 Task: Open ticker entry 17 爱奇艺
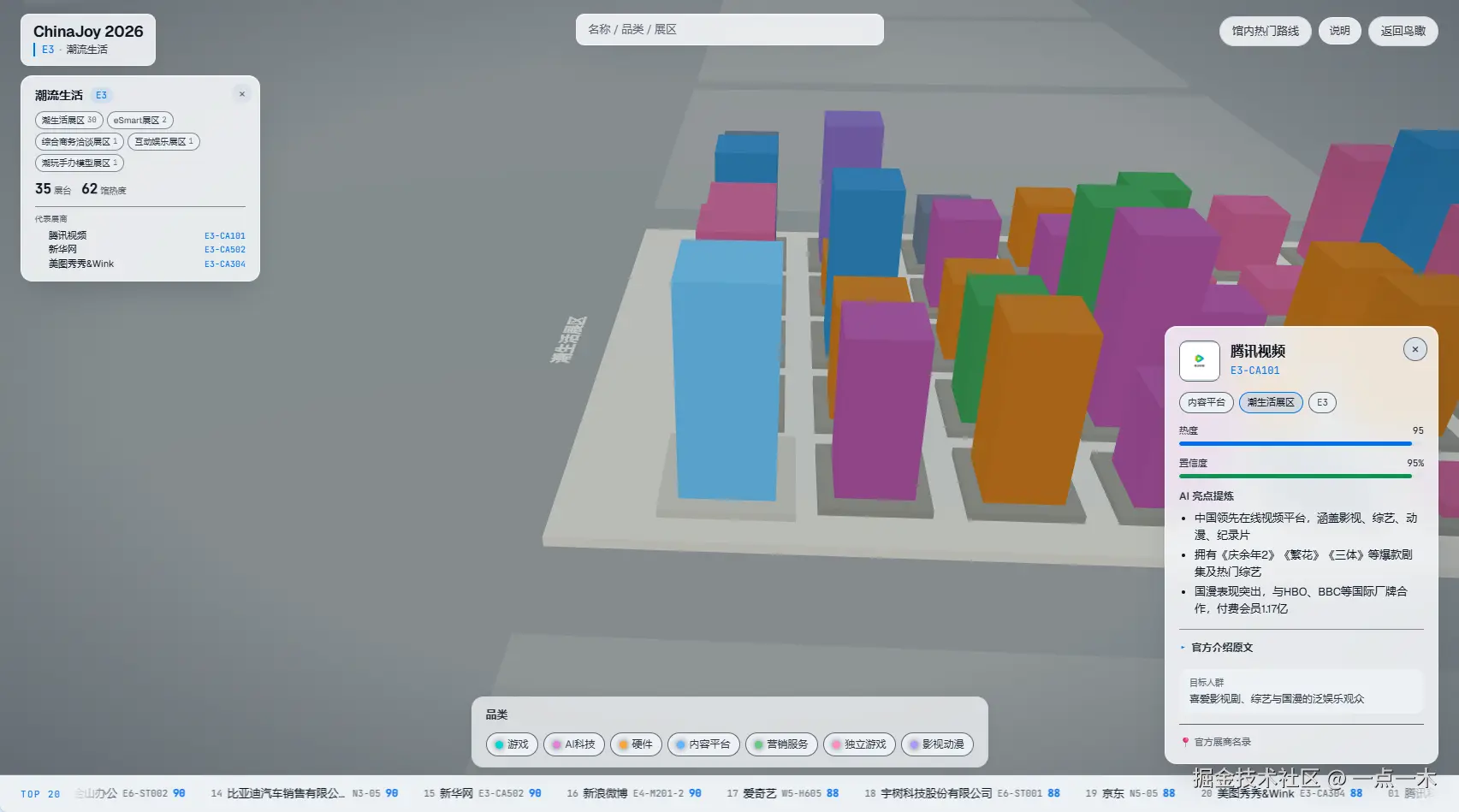click(x=782, y=794)
